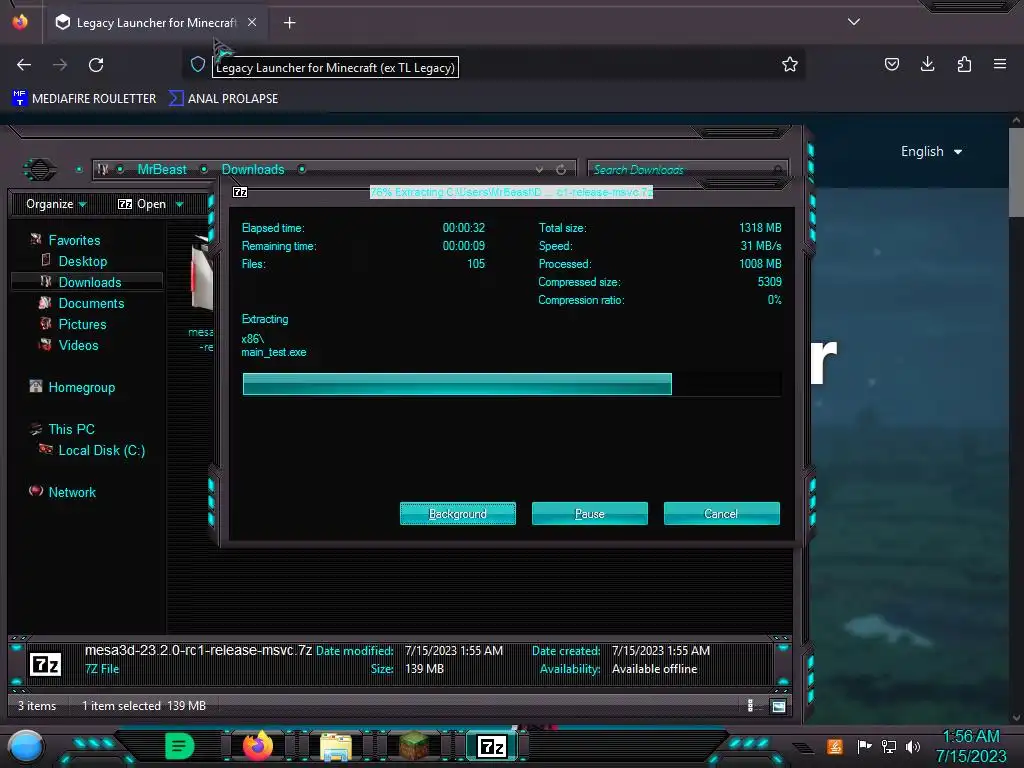Open the Pocket save icon

coord(891,64)
